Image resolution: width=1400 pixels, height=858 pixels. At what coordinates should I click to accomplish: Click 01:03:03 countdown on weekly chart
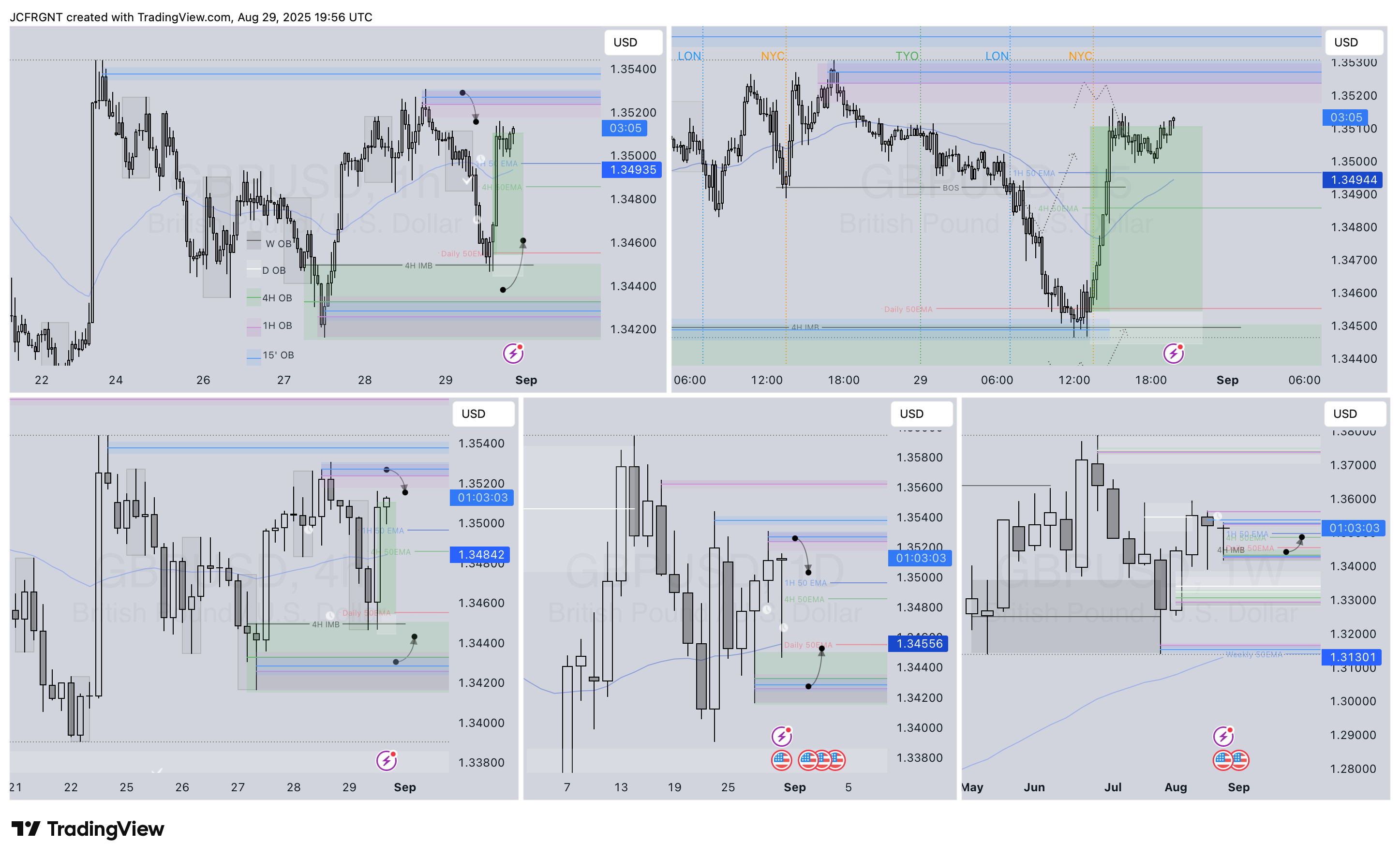point(1354,529)
